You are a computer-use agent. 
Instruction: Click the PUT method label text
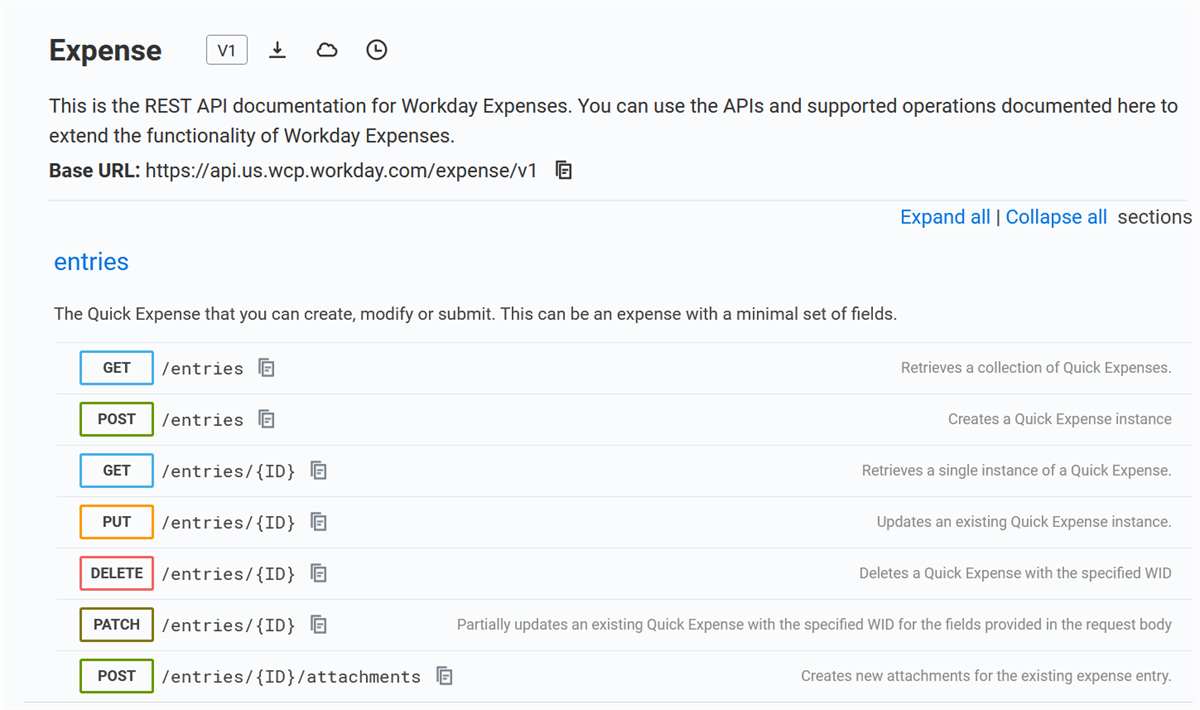[117, 522]
